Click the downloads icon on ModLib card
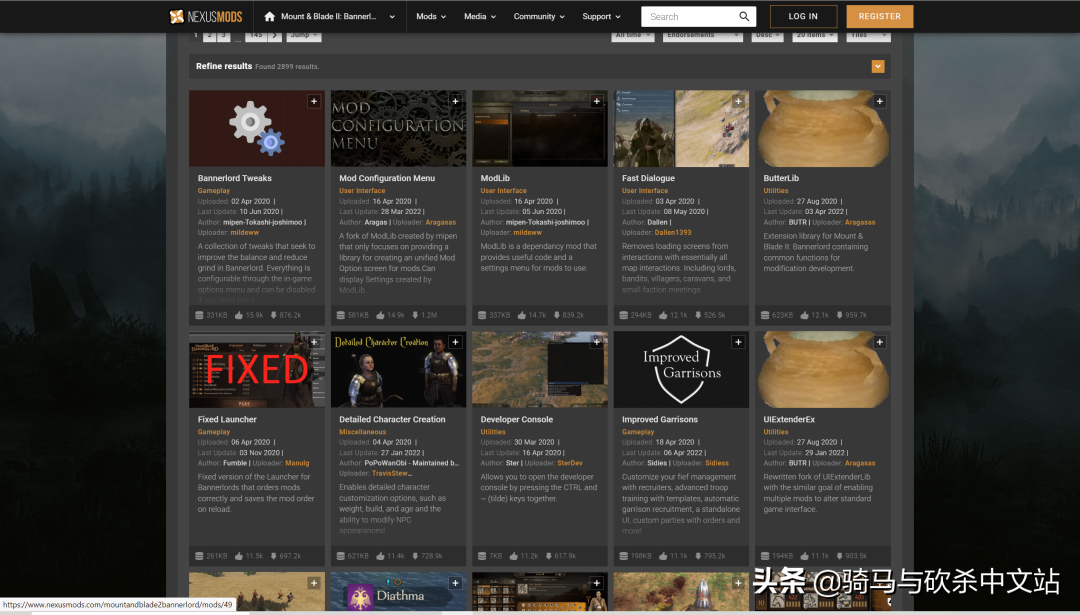 [x=557, y=315]
